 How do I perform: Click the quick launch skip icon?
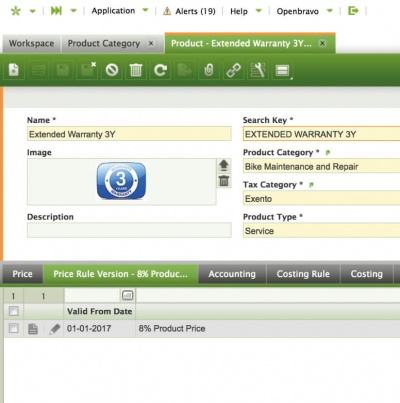[56, 11]
